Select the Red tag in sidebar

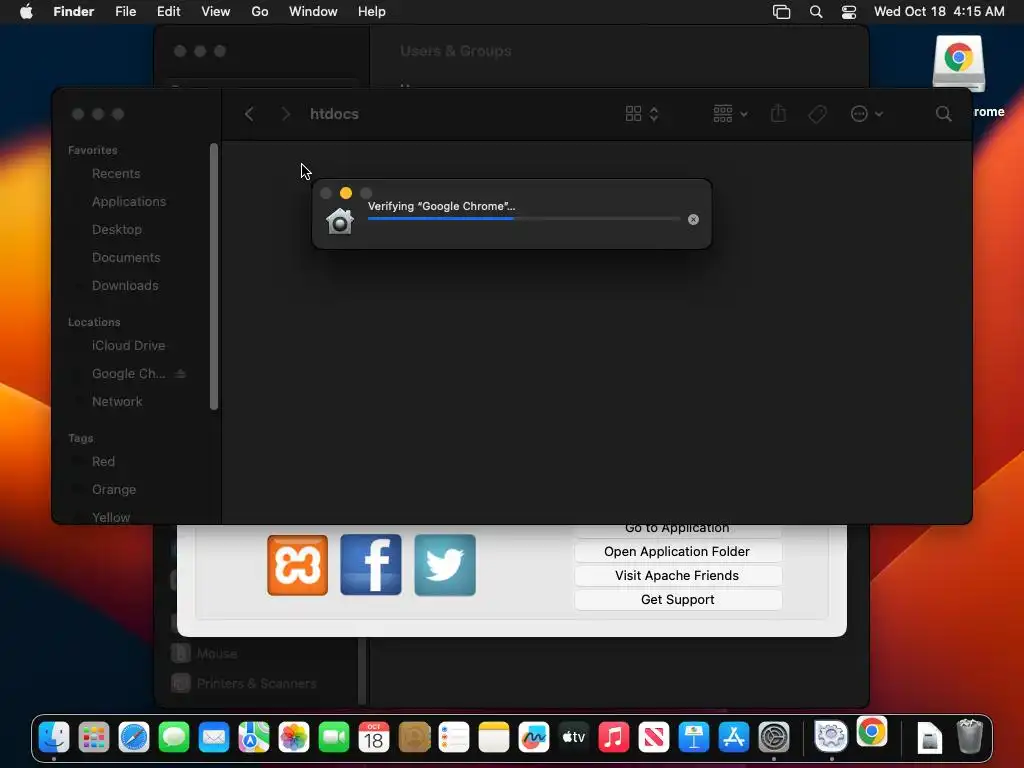pyautogui.click(x=103, y=462)
